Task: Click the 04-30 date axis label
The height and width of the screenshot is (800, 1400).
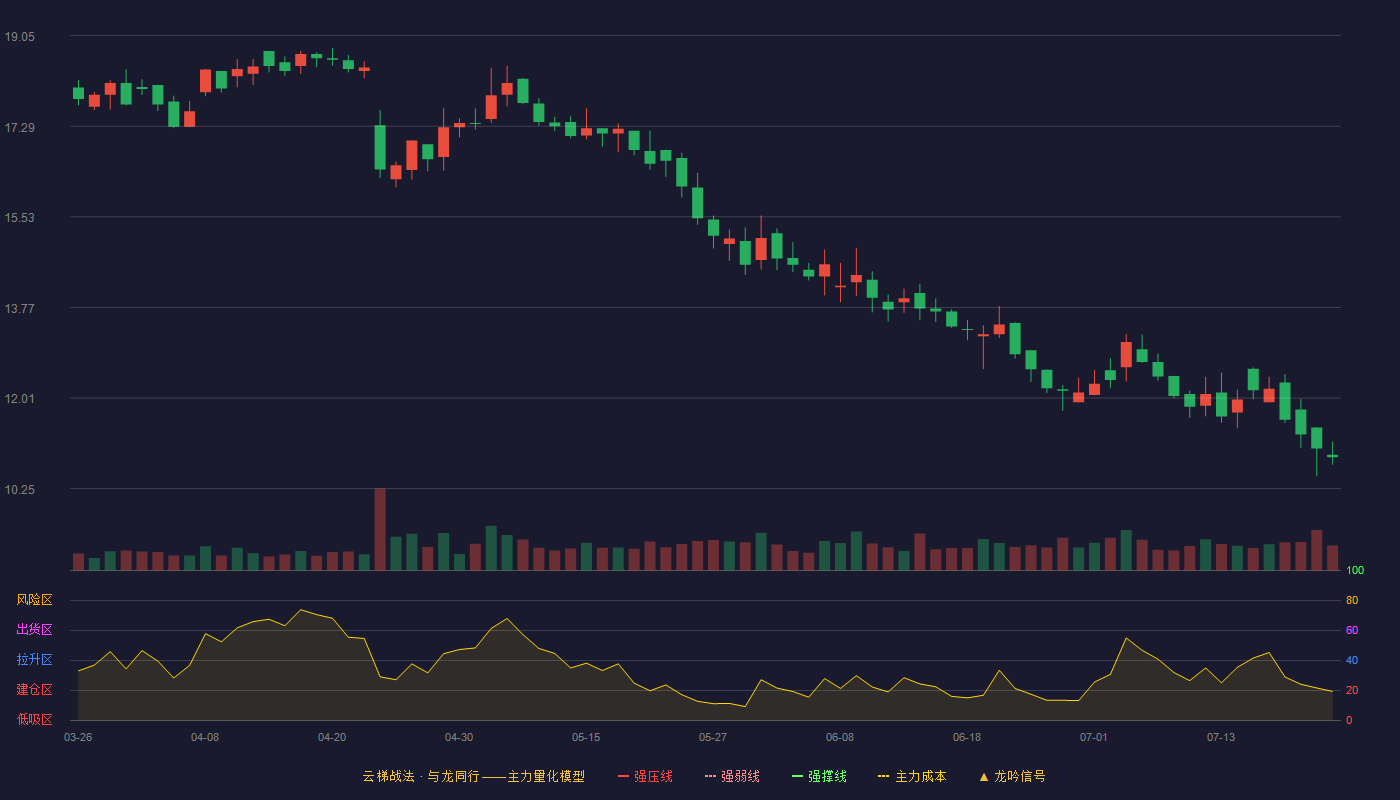Action: tap(459, 737)
